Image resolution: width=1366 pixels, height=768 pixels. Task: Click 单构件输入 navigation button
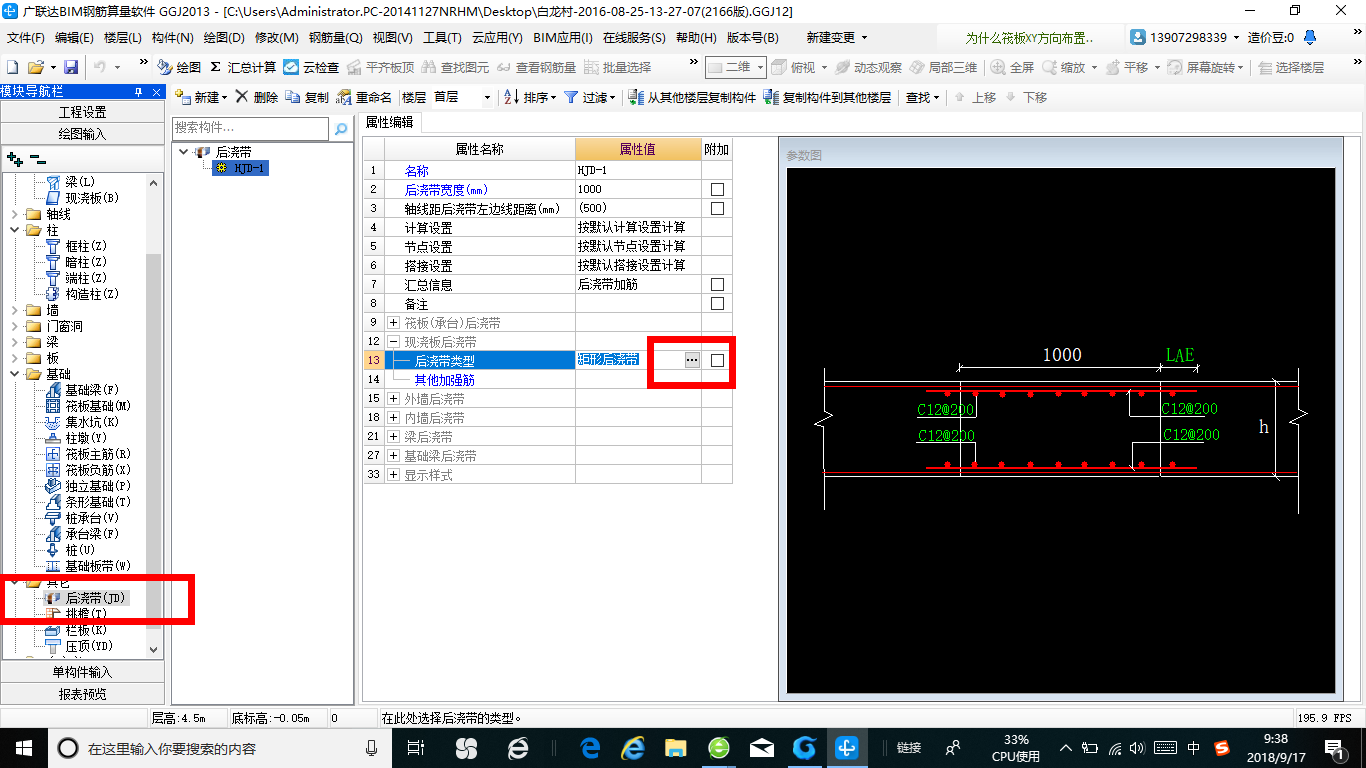point(82,672)
